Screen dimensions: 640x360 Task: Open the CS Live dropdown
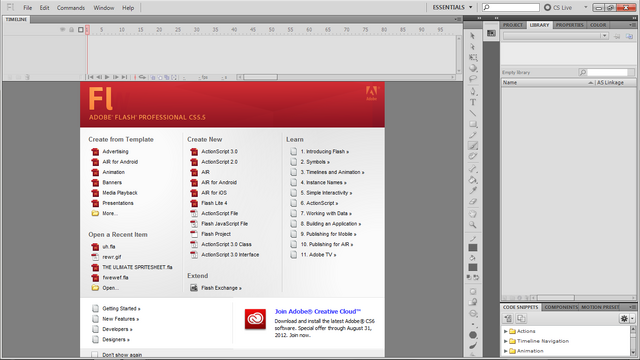tap(586, 7)
